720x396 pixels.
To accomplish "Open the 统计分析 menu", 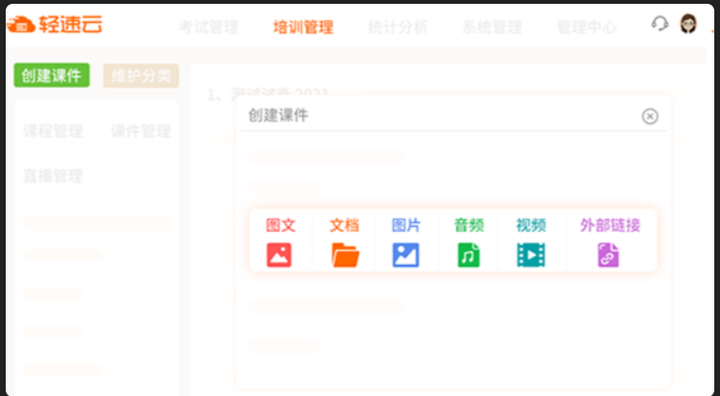I will (398, 28).
